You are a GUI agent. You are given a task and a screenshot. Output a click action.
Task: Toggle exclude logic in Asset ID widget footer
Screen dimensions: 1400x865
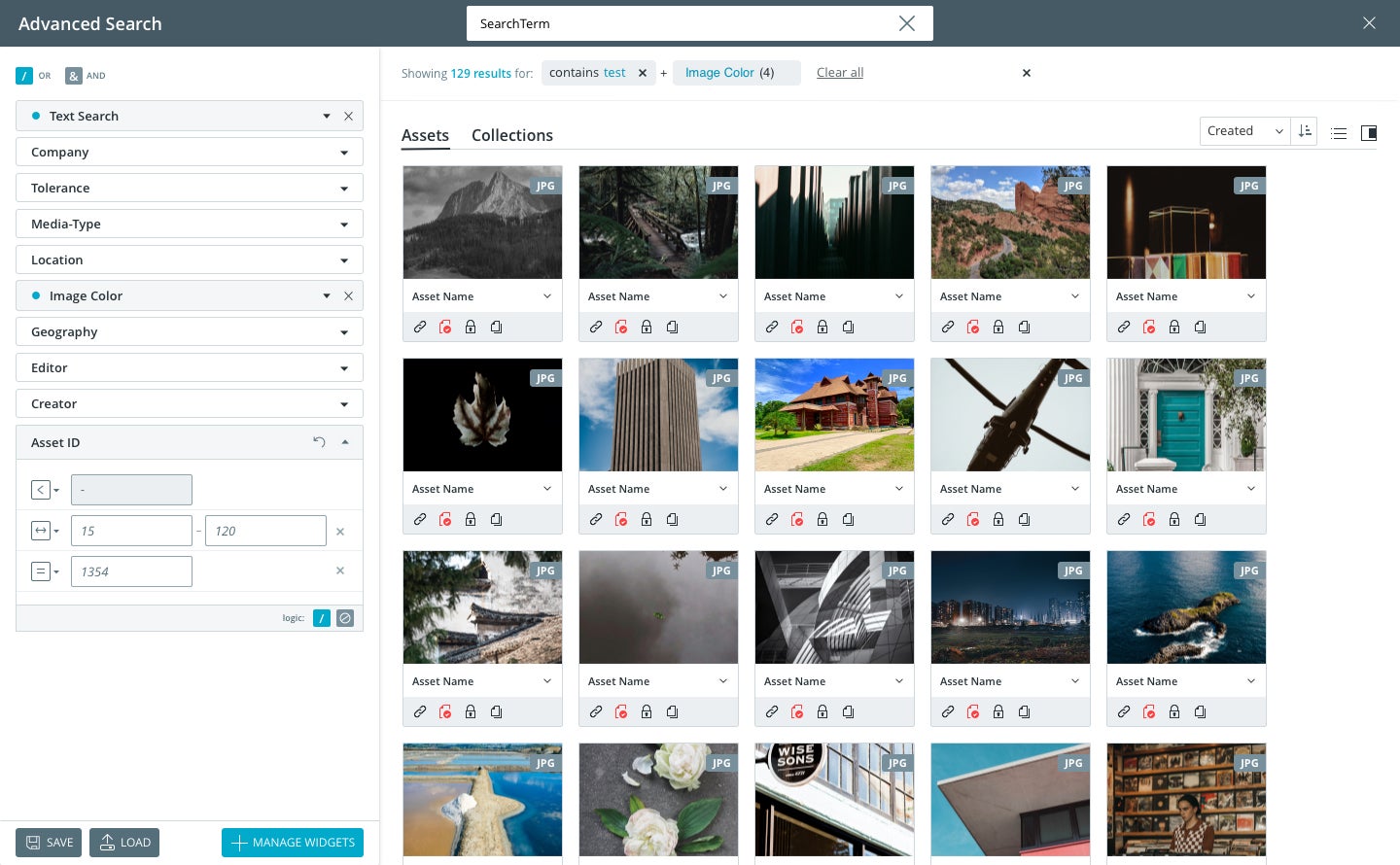pos(345,617)
